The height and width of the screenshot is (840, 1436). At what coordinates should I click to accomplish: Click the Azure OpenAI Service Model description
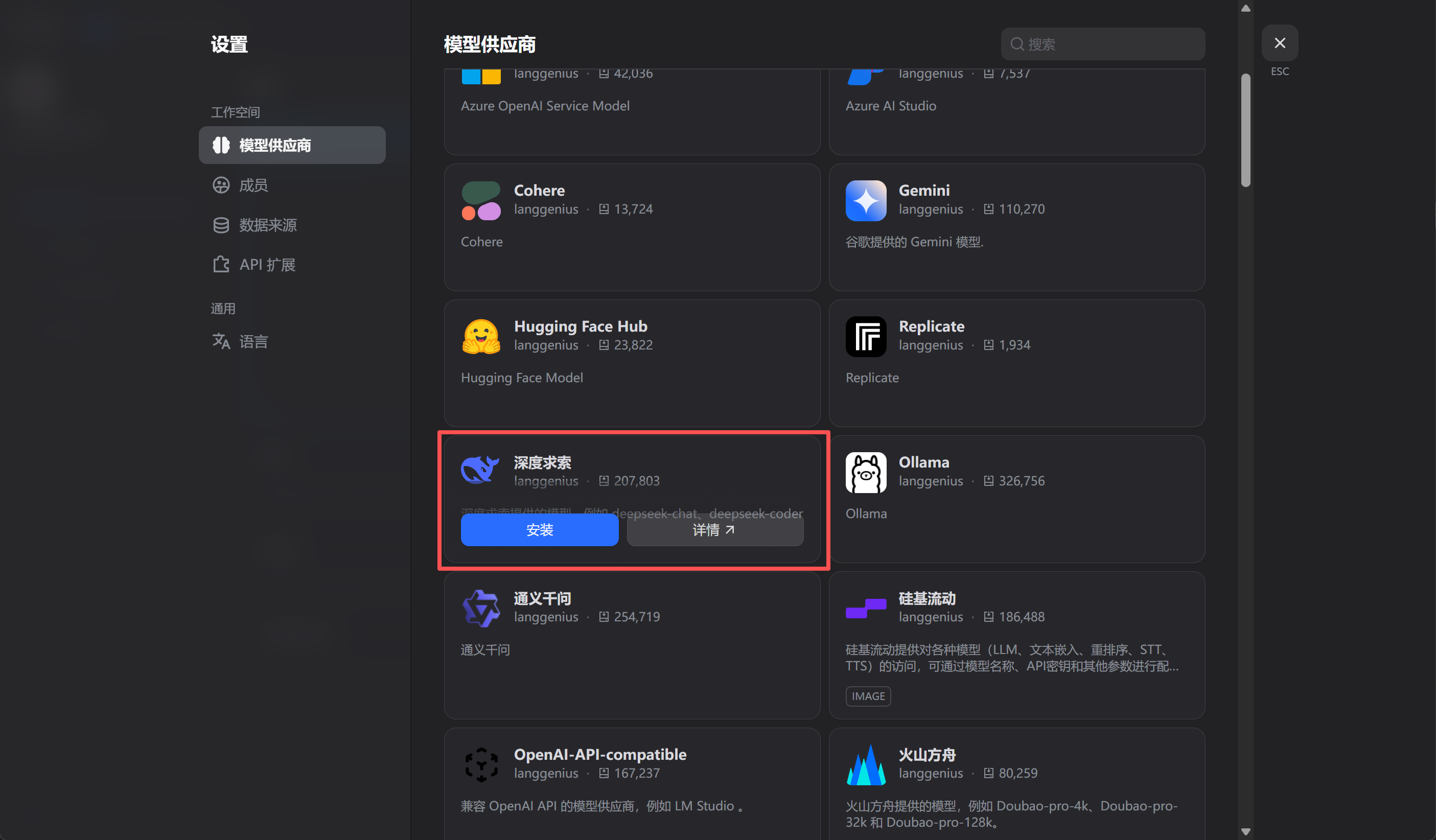(x=545, y=106)
